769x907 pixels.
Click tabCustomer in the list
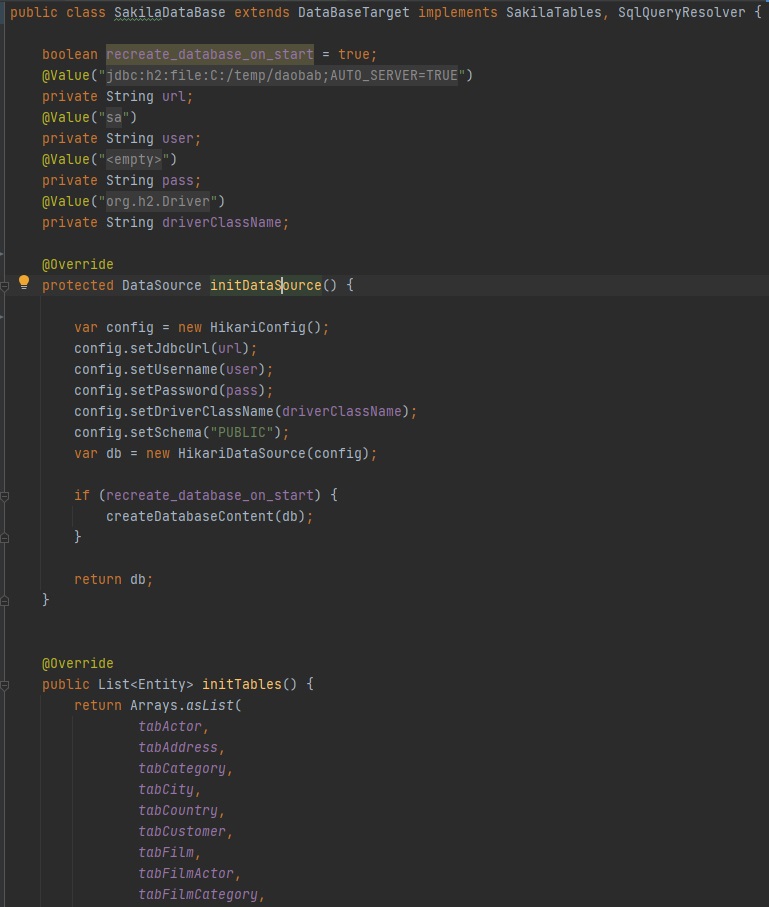pyautogui.click(x=182, y=832)
